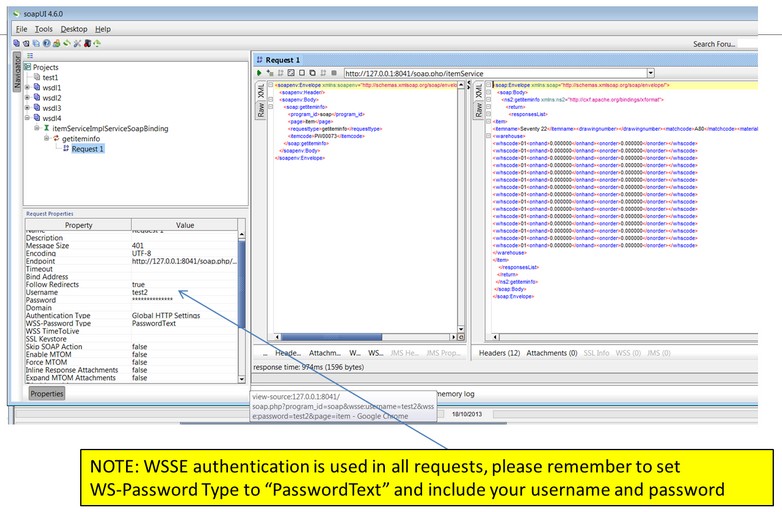This screenshot has width=782, height=512.
Task: Click the first icon in the main toolbar
Action: pos(17,44)
